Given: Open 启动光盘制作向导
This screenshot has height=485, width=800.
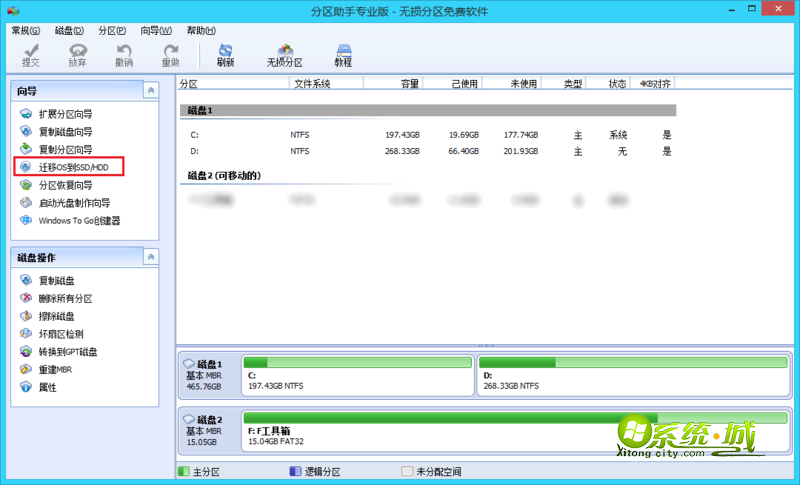Looking at the screenshot, I should (65, 203).
